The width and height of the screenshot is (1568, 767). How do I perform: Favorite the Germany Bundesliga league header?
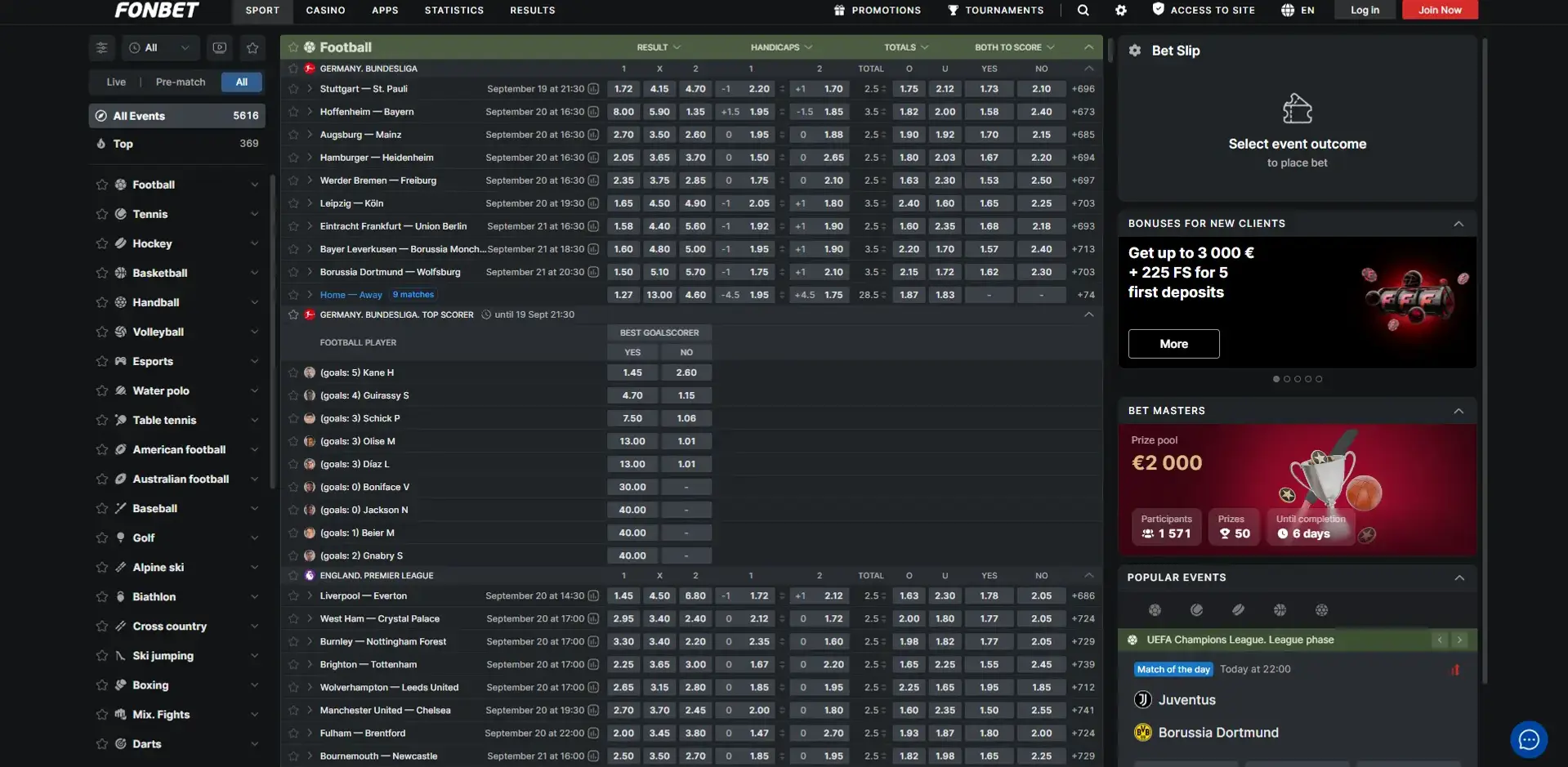293,69
